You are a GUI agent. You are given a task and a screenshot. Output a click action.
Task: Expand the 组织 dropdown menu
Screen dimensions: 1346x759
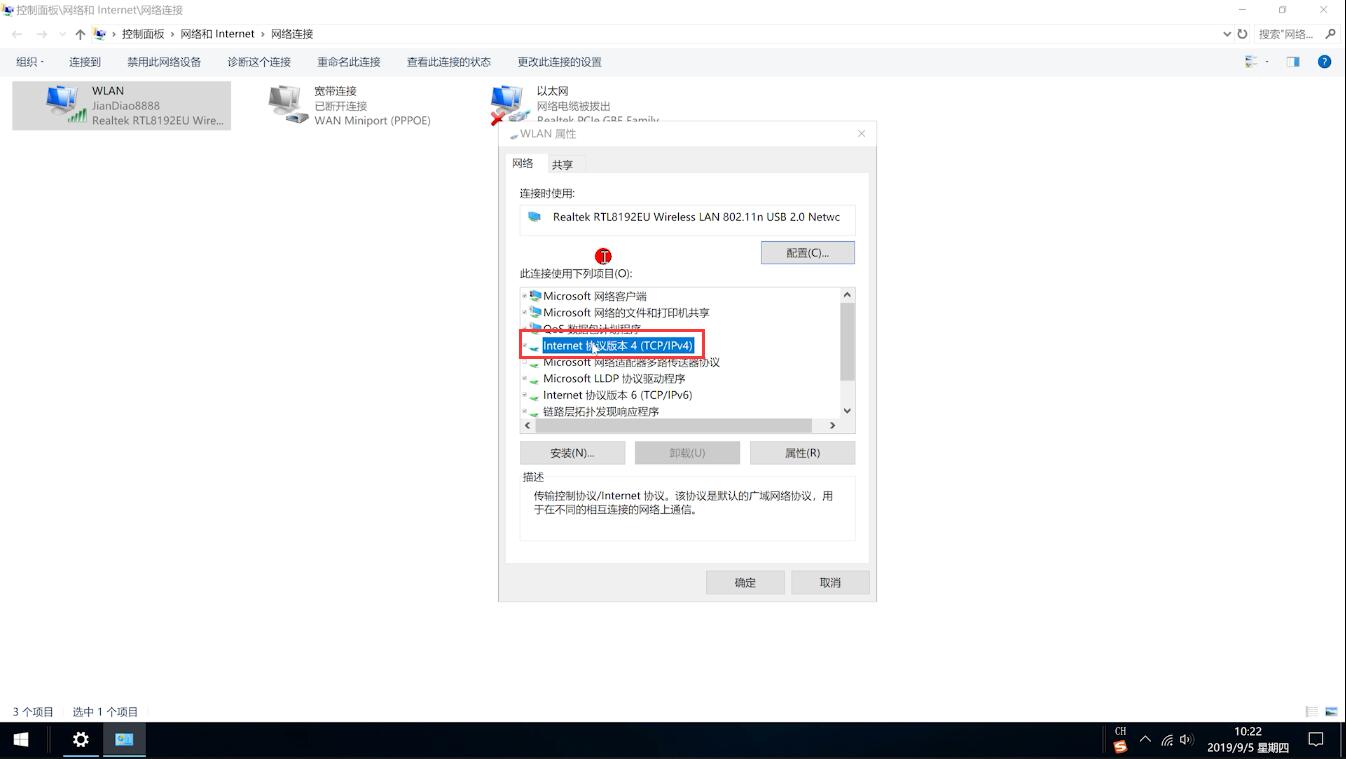(29, 62)
